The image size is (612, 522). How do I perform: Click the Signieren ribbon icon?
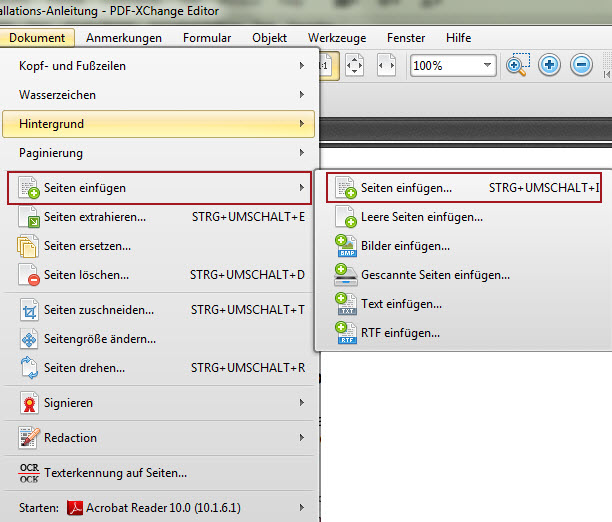(x=29, y=403)
